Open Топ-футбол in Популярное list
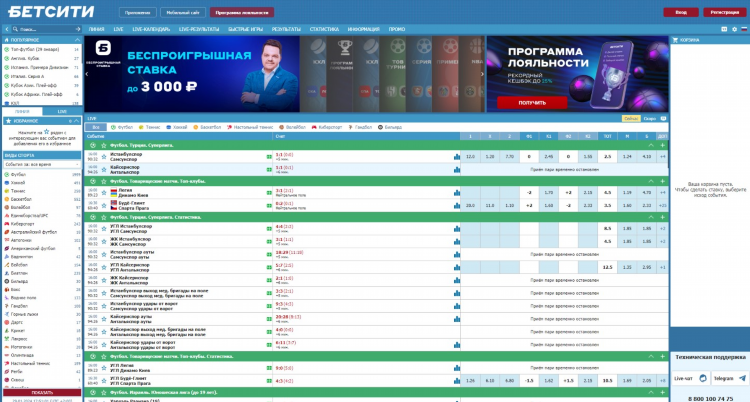750x402 pixels. point(42,49)
